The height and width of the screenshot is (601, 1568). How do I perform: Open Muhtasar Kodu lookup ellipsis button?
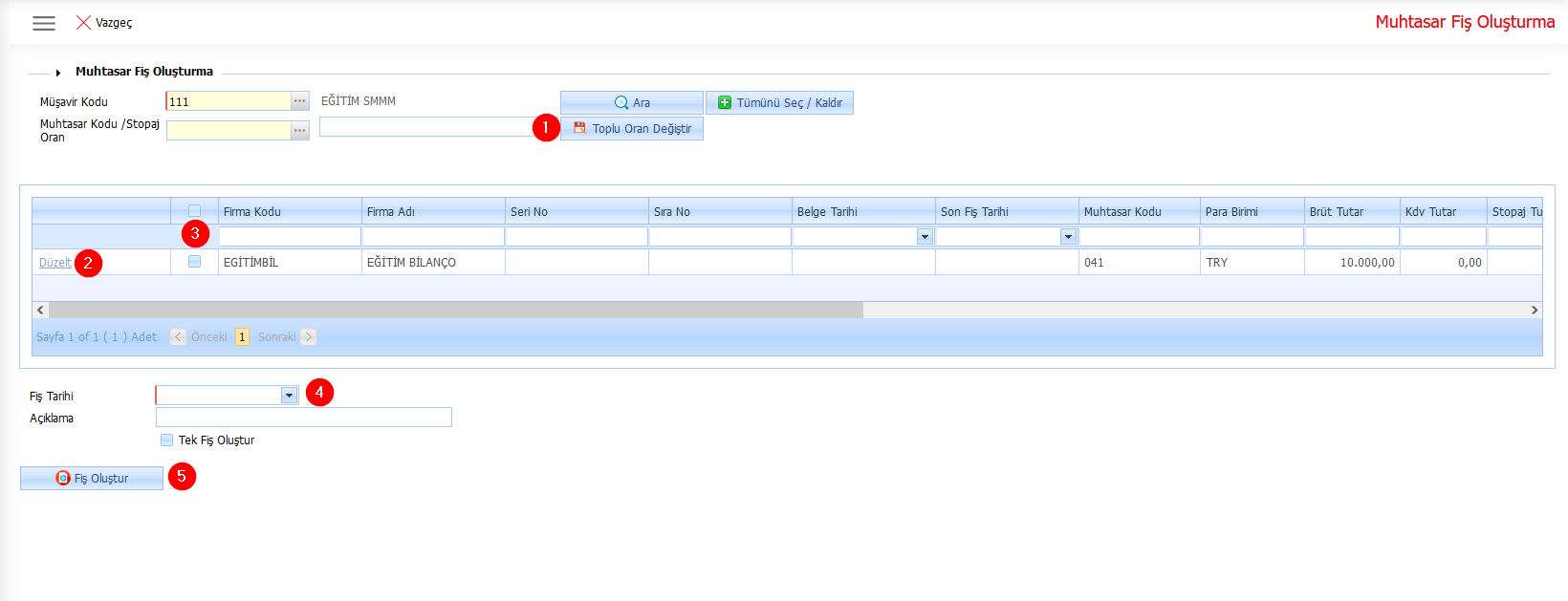pyautogui.click(x=300, y=130)
